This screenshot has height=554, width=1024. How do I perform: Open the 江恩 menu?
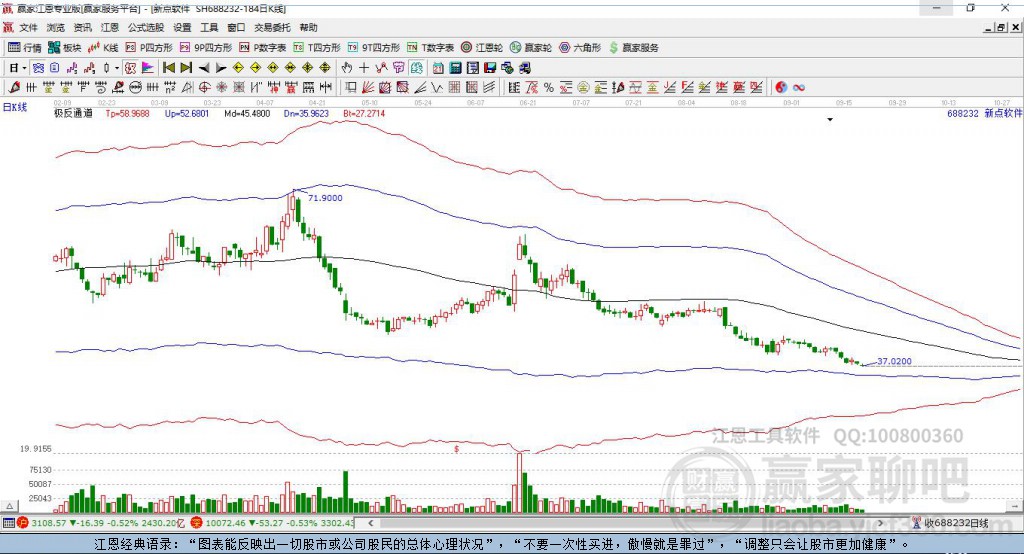pos(110,27)
